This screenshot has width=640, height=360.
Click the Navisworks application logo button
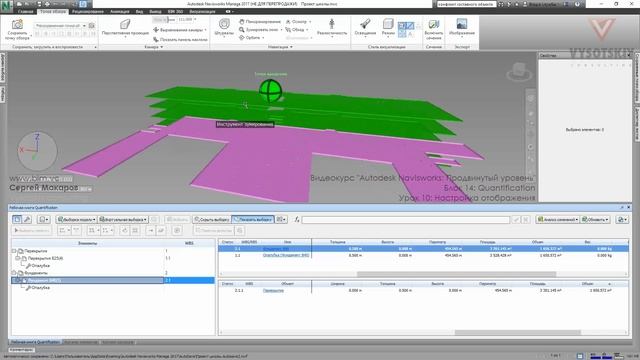pyautogui.click(x=6, y=5)
